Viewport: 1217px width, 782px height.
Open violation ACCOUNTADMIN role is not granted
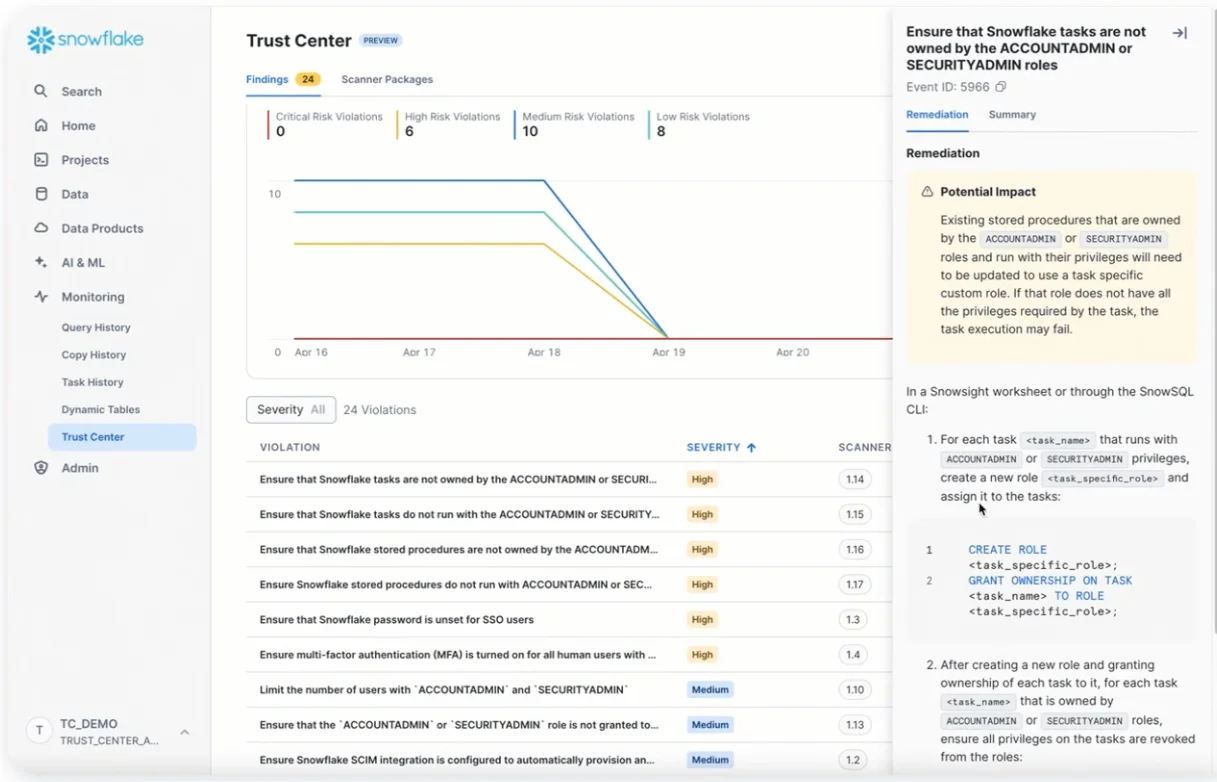[x=569, y=724]
